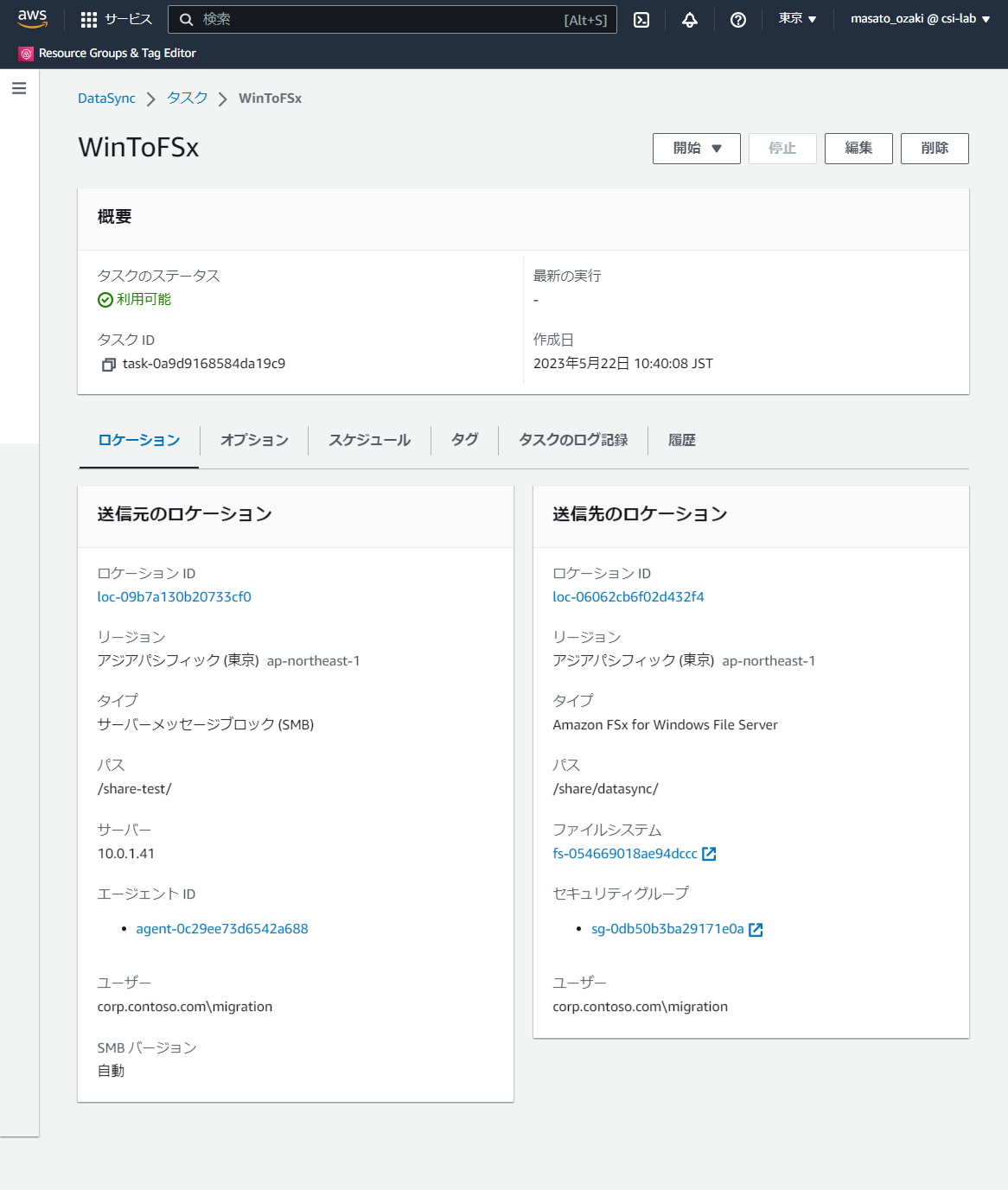Launch CloudShell terminal icon

[x=641, y=20]
